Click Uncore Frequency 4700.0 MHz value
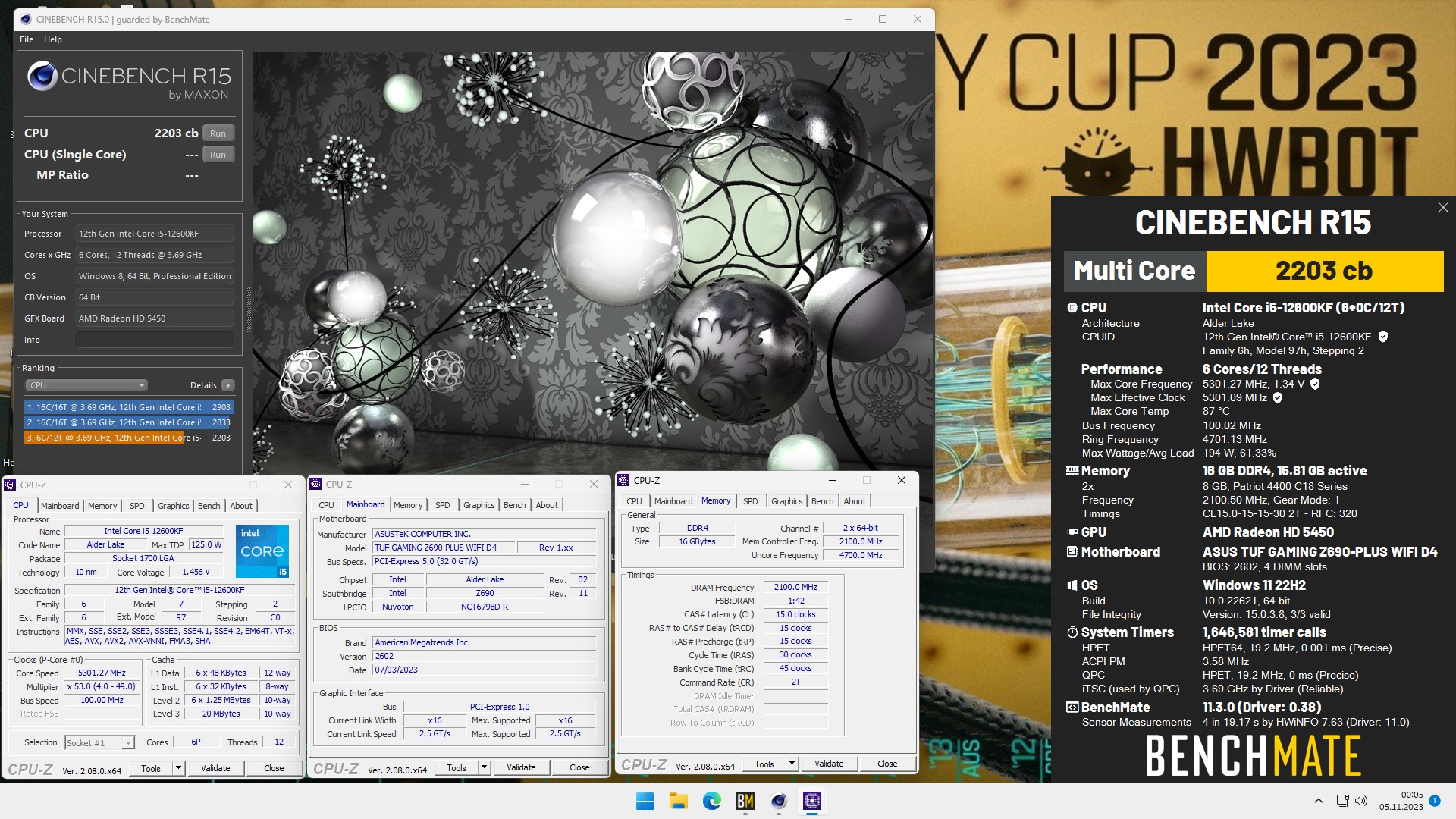This screenshot has width=1456, height=819. point(860,555)
